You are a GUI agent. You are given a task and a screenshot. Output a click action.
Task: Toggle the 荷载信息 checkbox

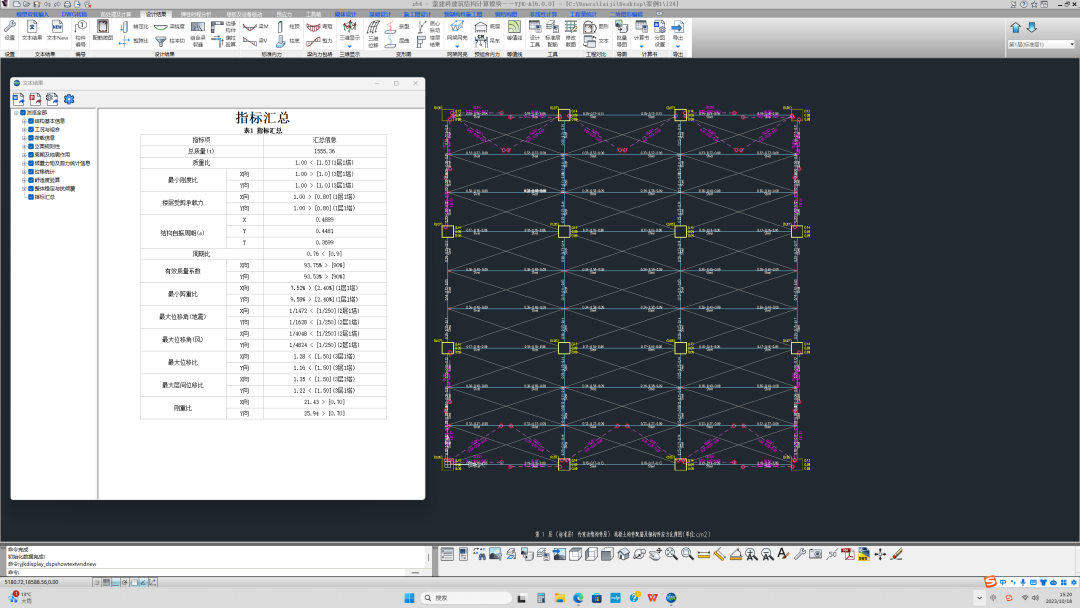31,138
